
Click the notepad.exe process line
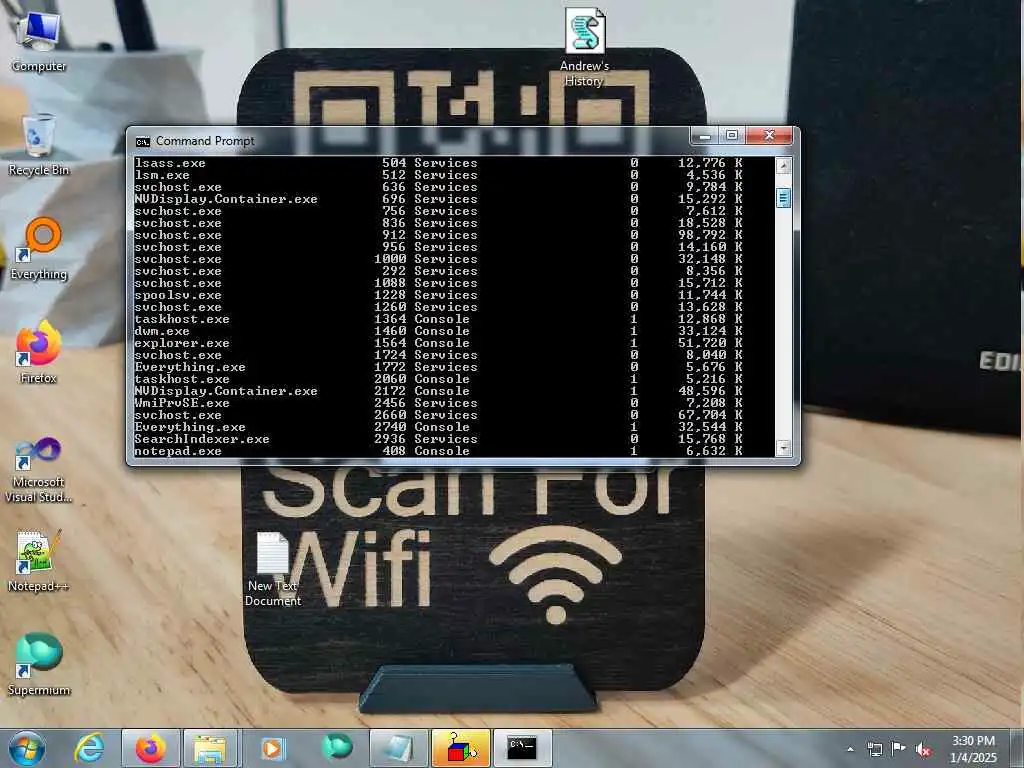[x=438, y=451]
